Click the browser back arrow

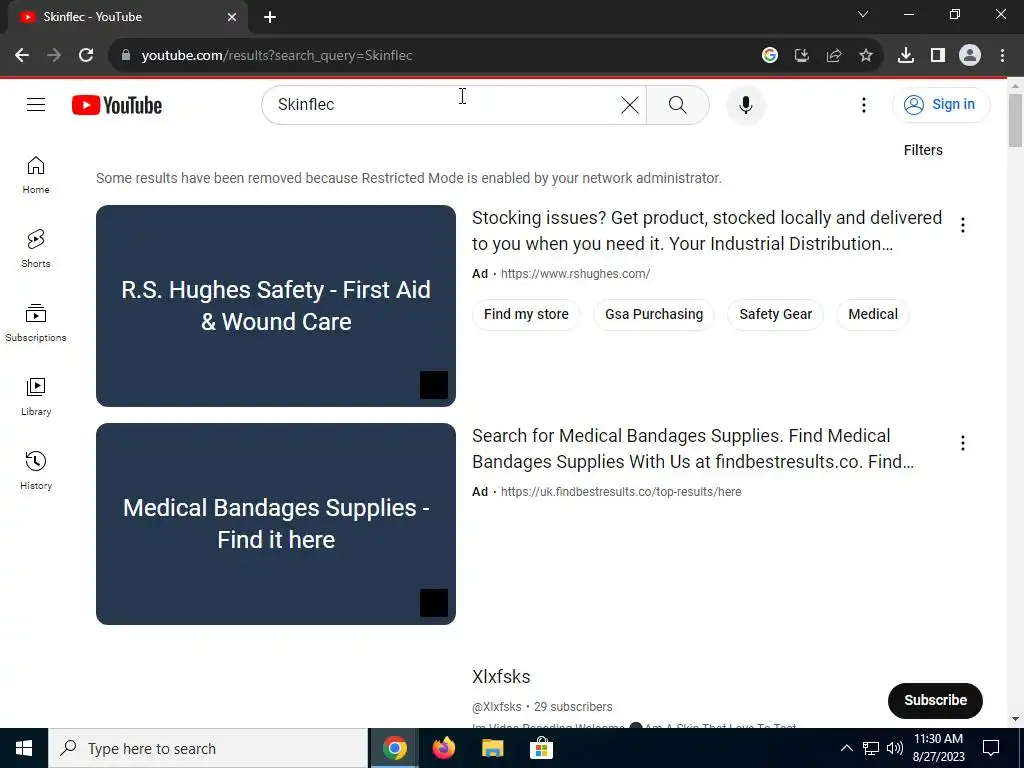coord(22,56)
